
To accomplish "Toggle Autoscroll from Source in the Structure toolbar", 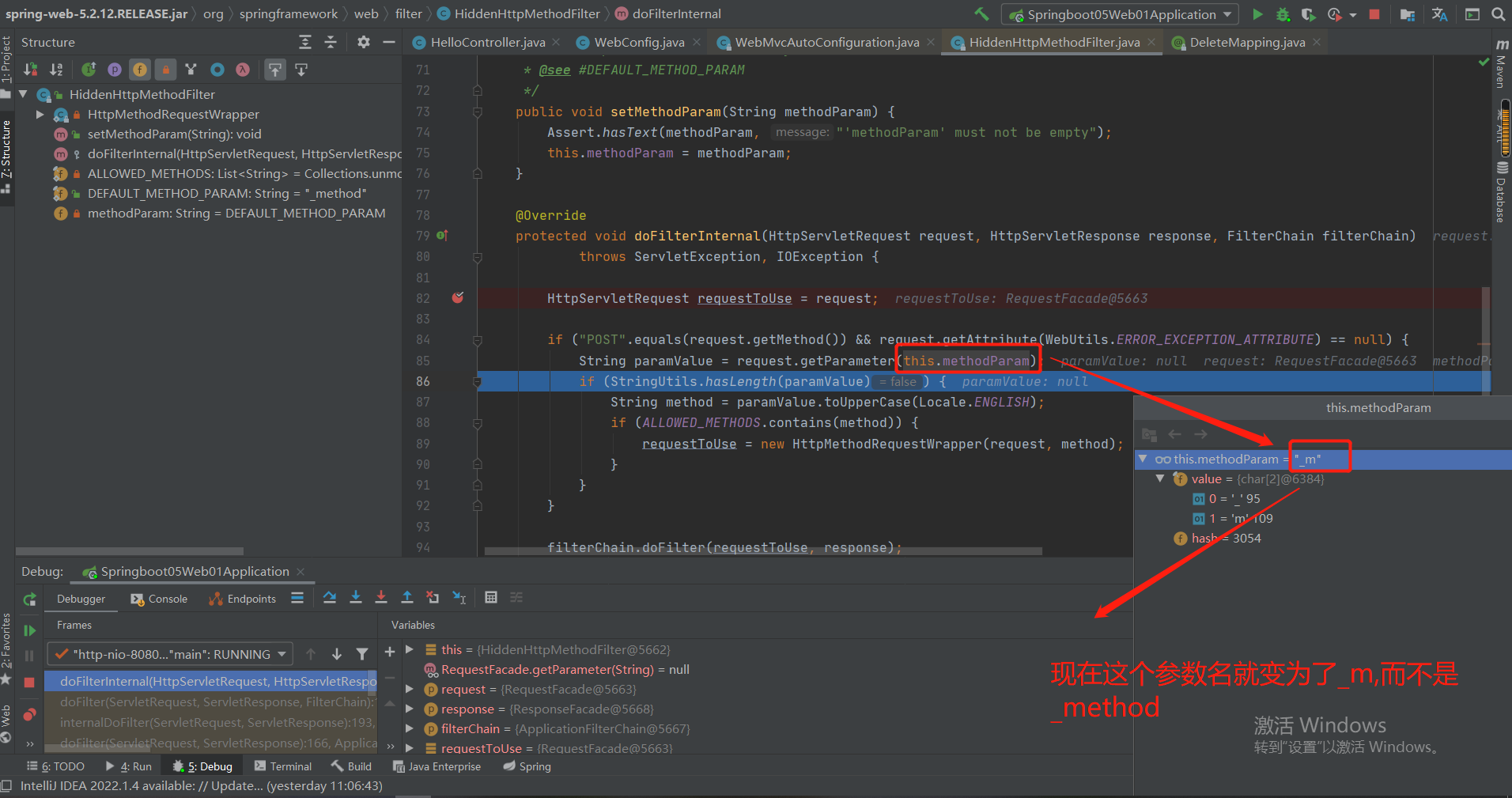I will (301, 70).
